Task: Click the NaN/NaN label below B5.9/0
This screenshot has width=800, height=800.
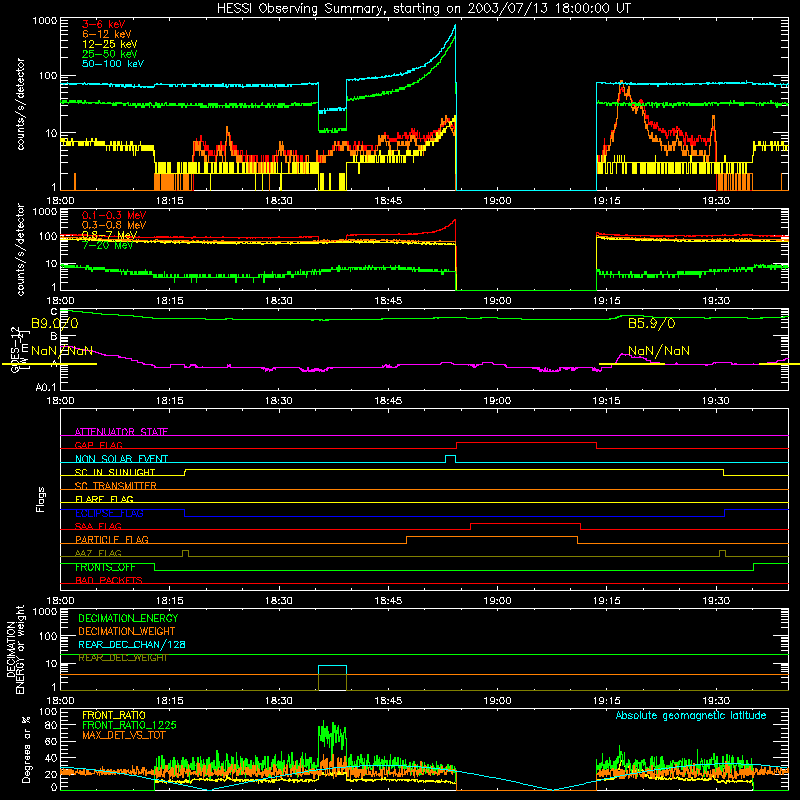Action: [x=659, y=351]
